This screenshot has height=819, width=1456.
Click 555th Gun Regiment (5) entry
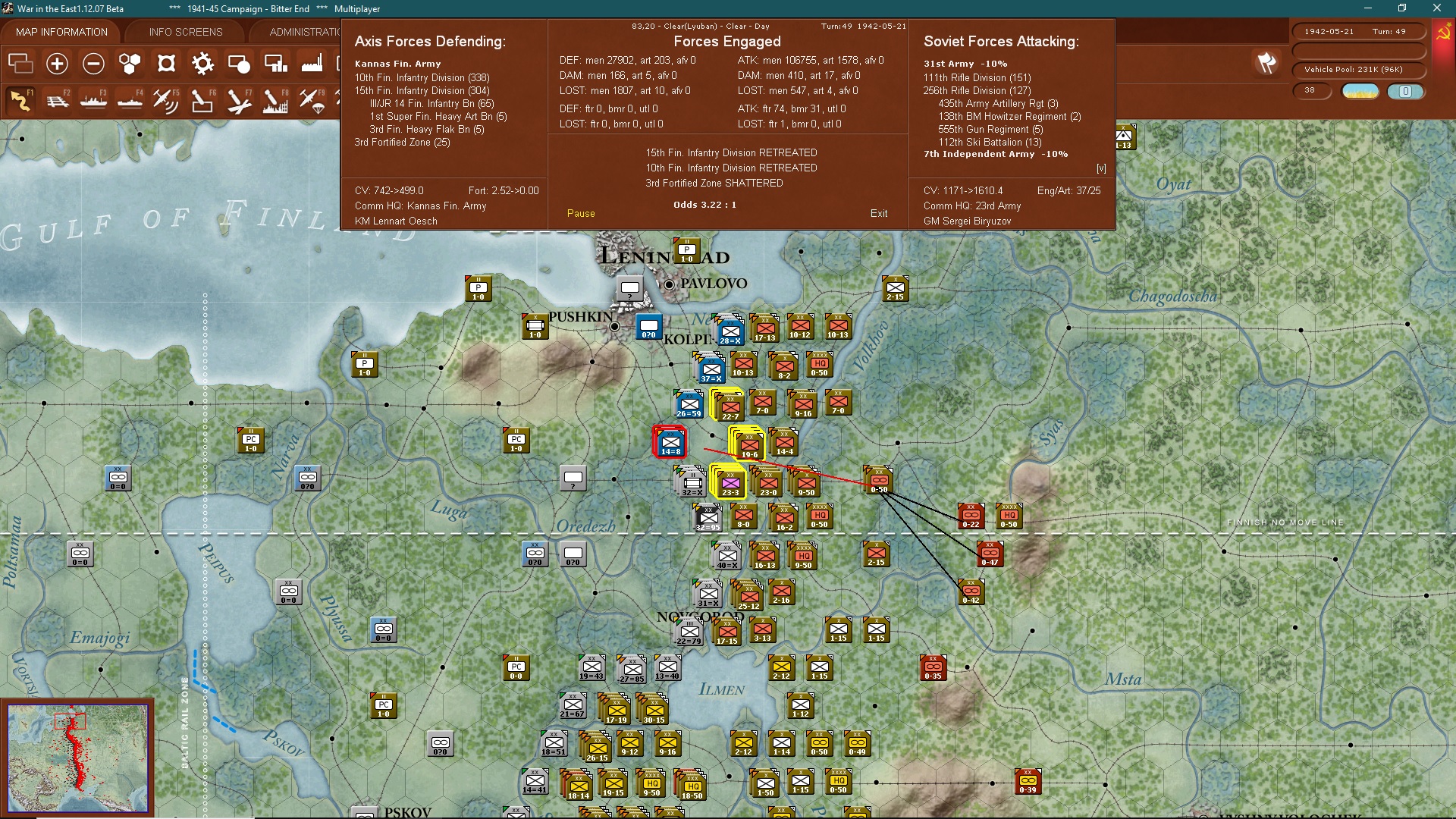pyautogui.click(x=990, y=130)
